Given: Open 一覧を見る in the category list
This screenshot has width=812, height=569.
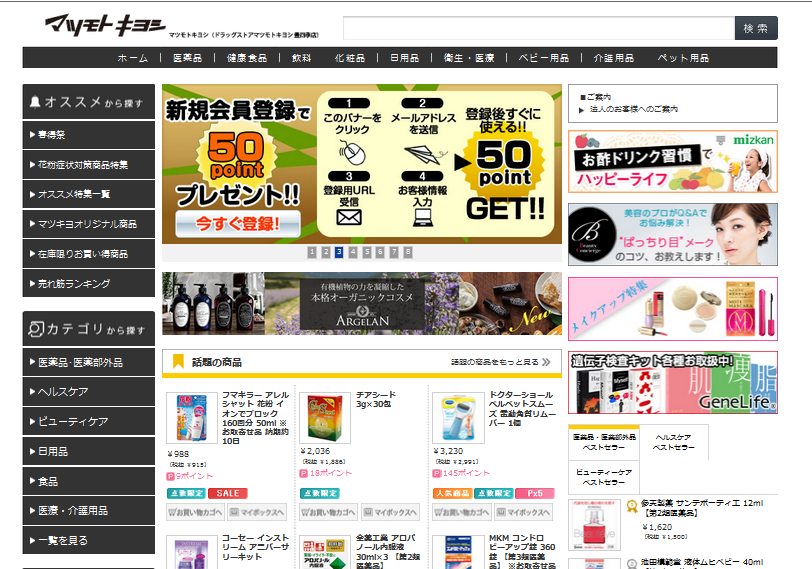Looking at the screenshot, I should pos(89,541).
